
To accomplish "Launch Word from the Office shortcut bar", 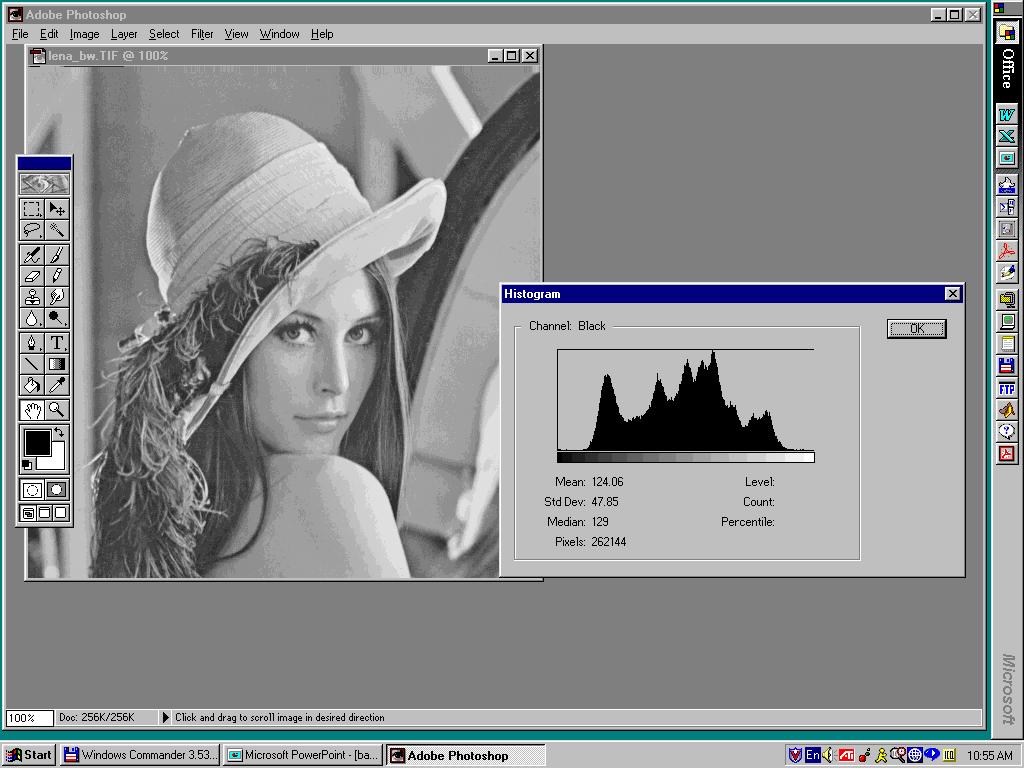I will (1006, 115).
